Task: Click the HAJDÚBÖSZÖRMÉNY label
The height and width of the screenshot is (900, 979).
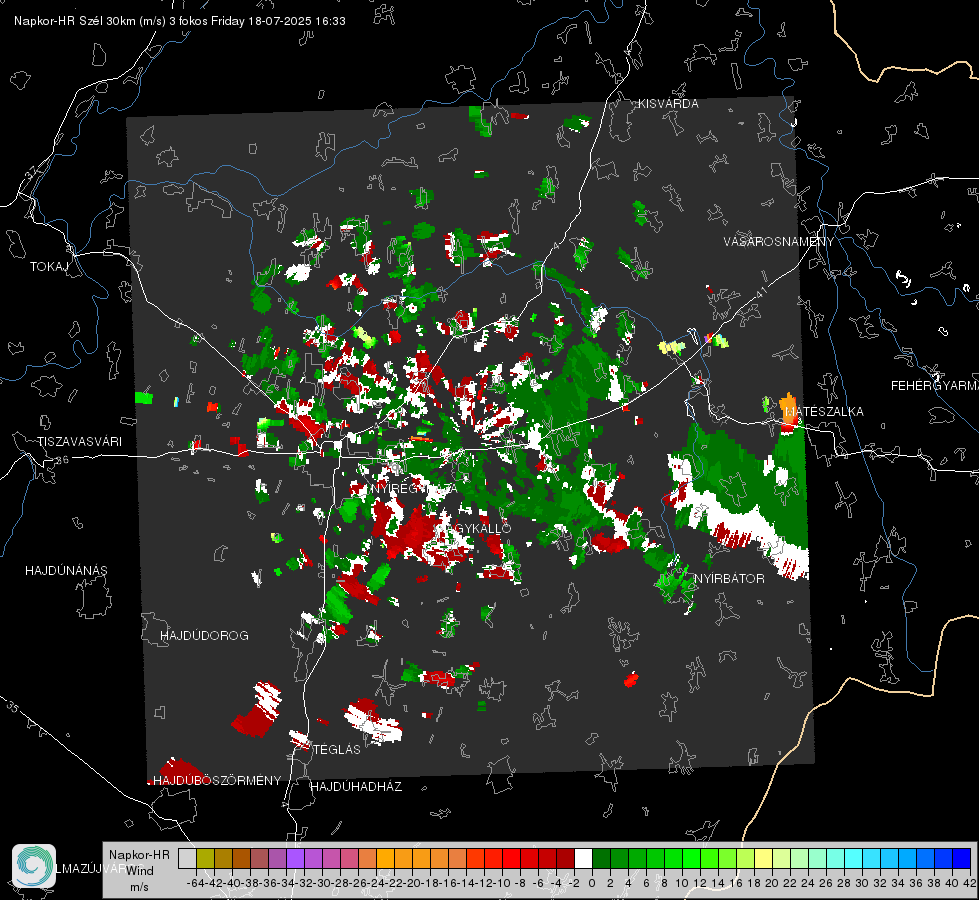Action: click(217, 781)
